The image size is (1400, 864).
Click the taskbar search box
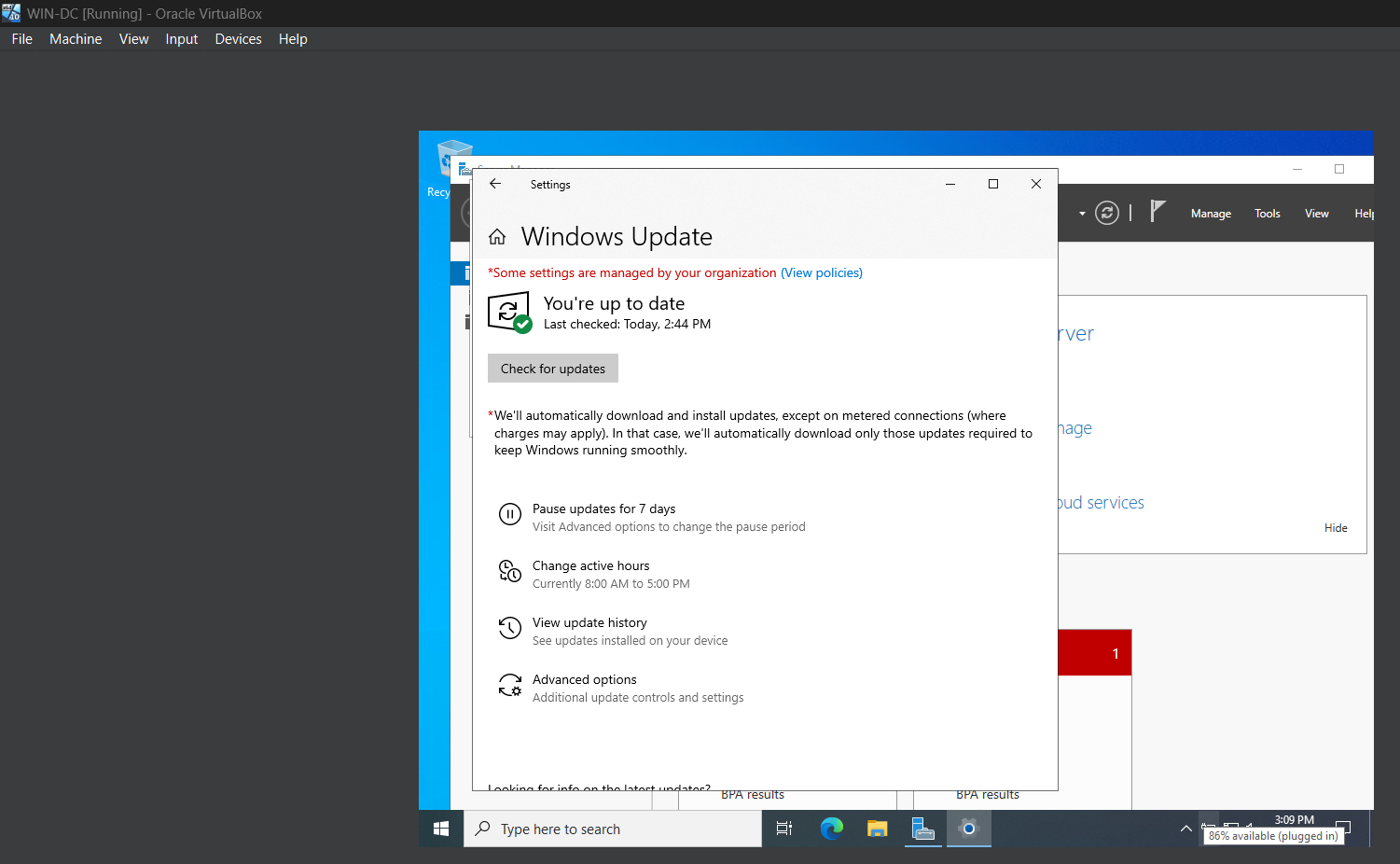pos(613,829)
